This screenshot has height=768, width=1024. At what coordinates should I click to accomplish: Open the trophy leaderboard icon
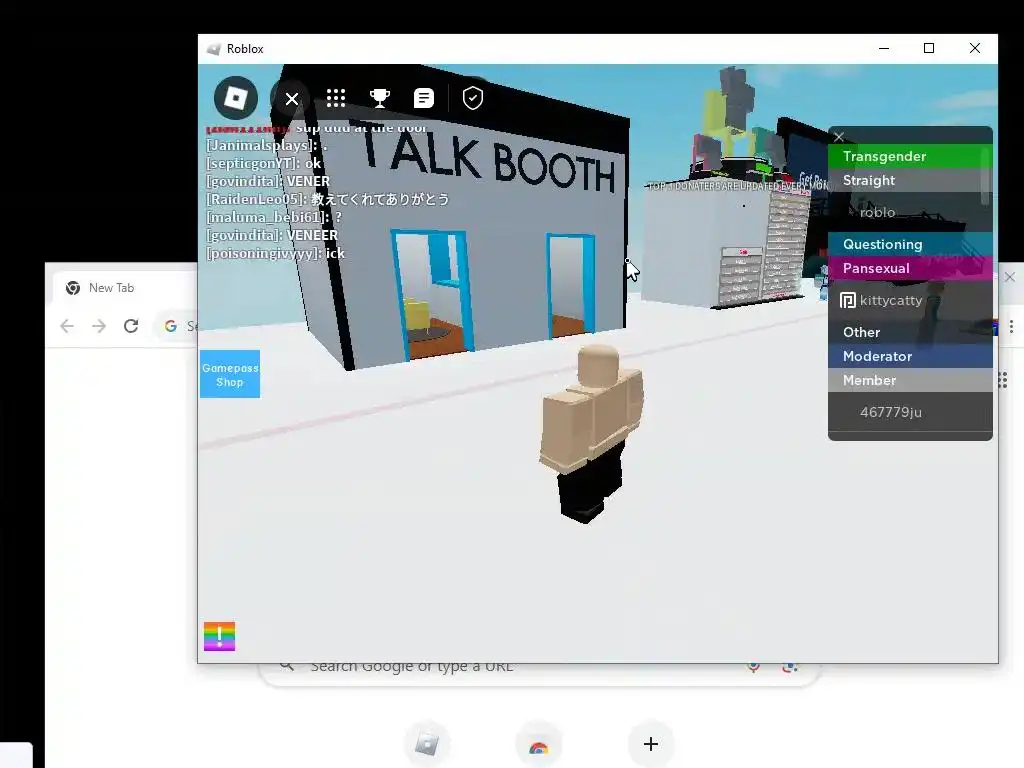(x=379, y=98)
